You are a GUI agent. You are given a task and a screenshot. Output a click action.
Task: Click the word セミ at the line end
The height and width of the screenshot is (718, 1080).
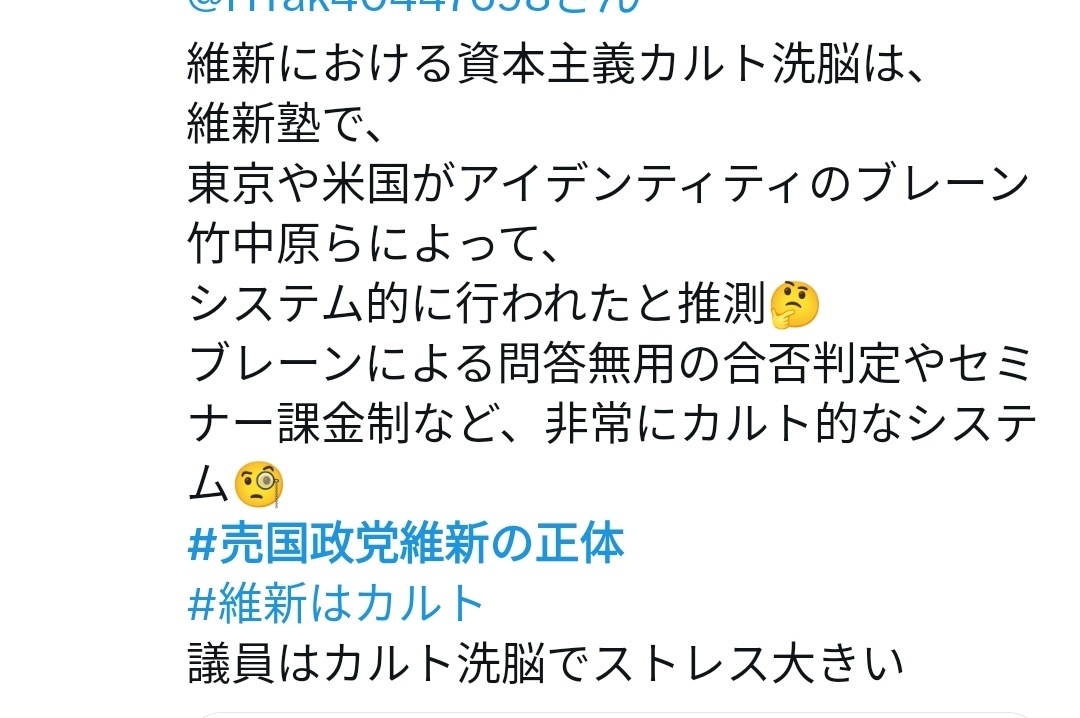click(x=990, y=364)
